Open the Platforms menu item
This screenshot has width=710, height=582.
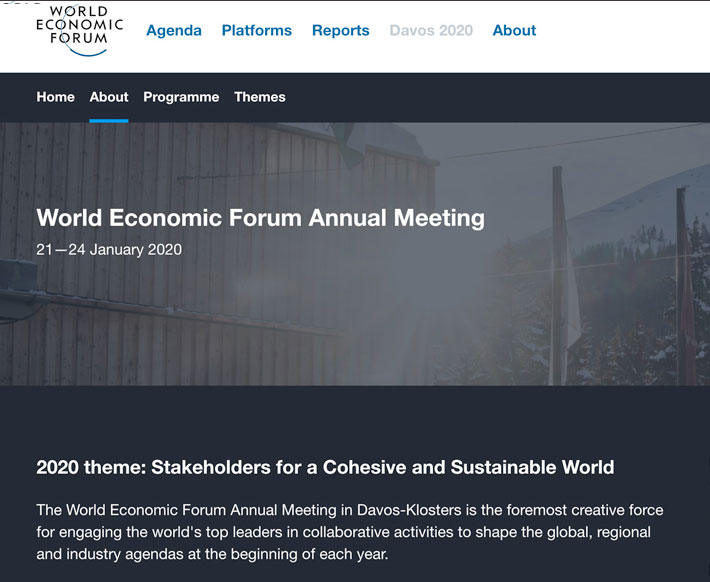pos(257,30)
